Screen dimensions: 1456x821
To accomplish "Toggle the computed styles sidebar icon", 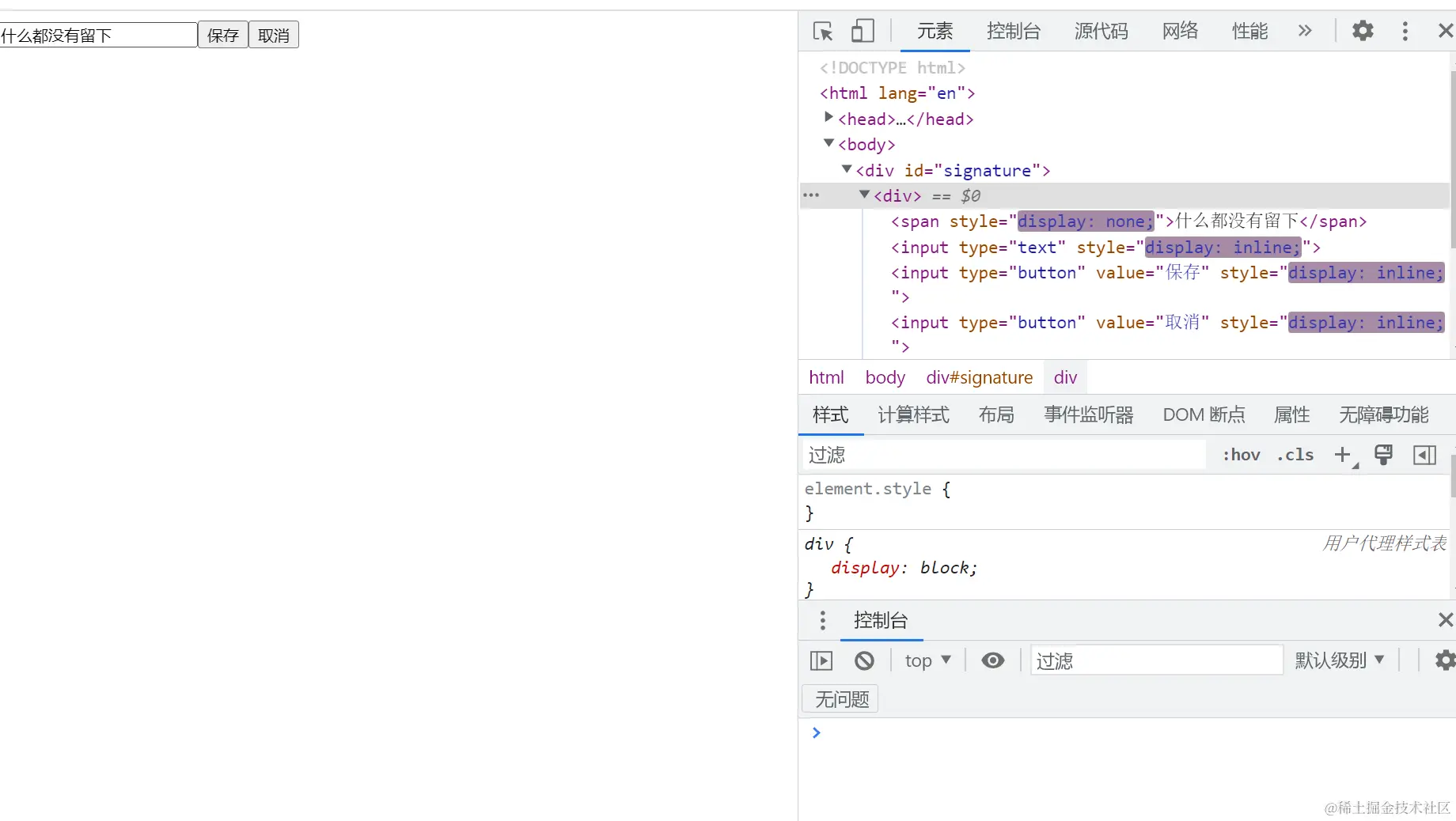I will pos(1424,455).
